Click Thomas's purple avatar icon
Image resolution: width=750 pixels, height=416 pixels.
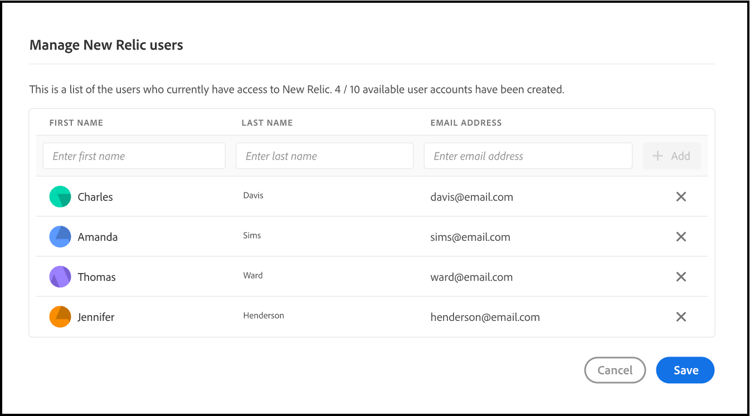click(60, 277)
